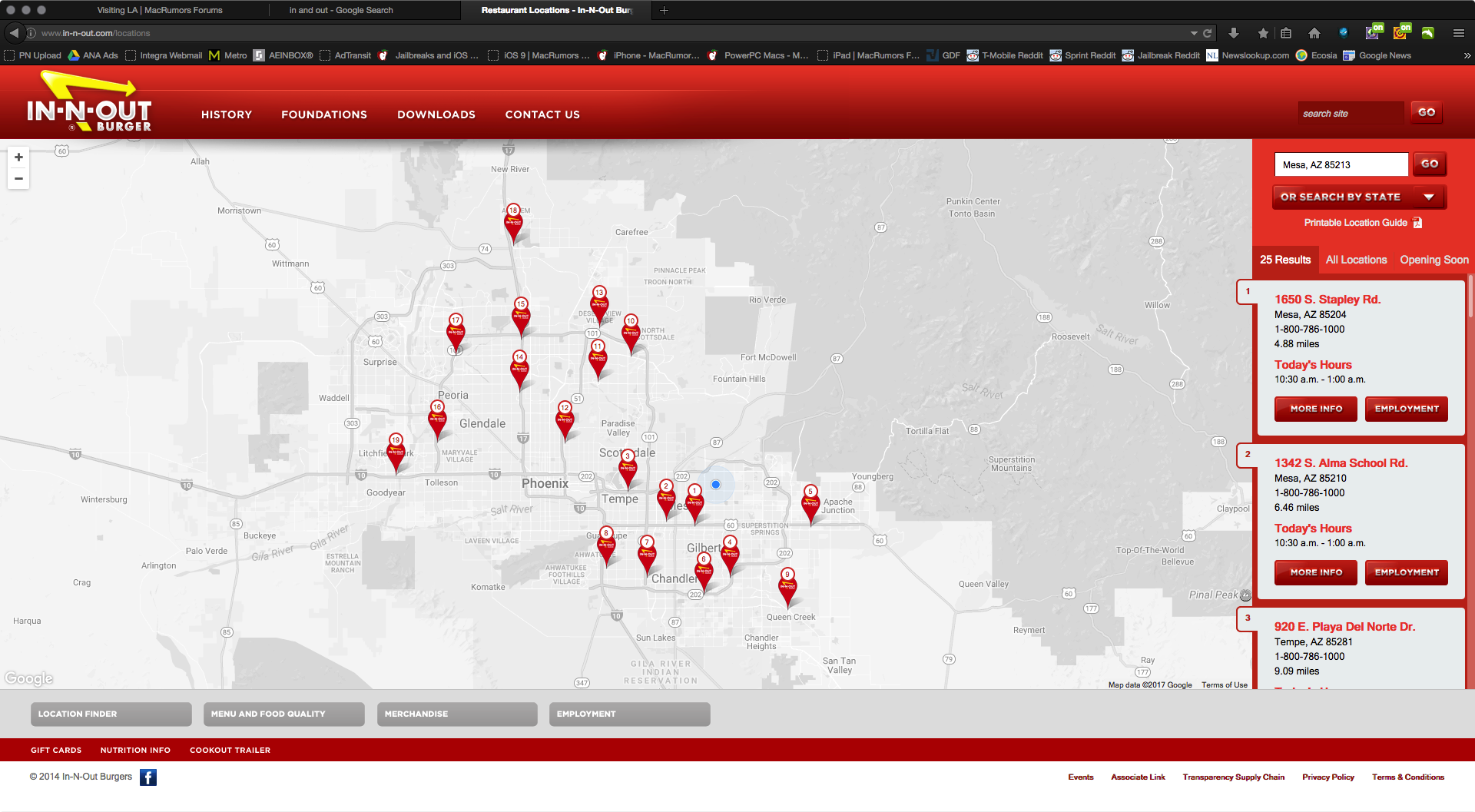Image resolution: width=1475 pixels, height=812 pixels.
Task: Go back with the browser back arrow
Action: pyautogui.click(x=14, y=33)
